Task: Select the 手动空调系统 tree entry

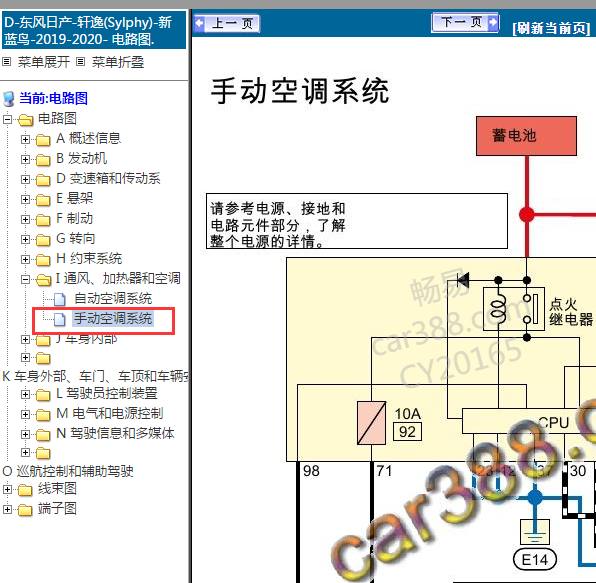Action: click(x=113, y=318)
